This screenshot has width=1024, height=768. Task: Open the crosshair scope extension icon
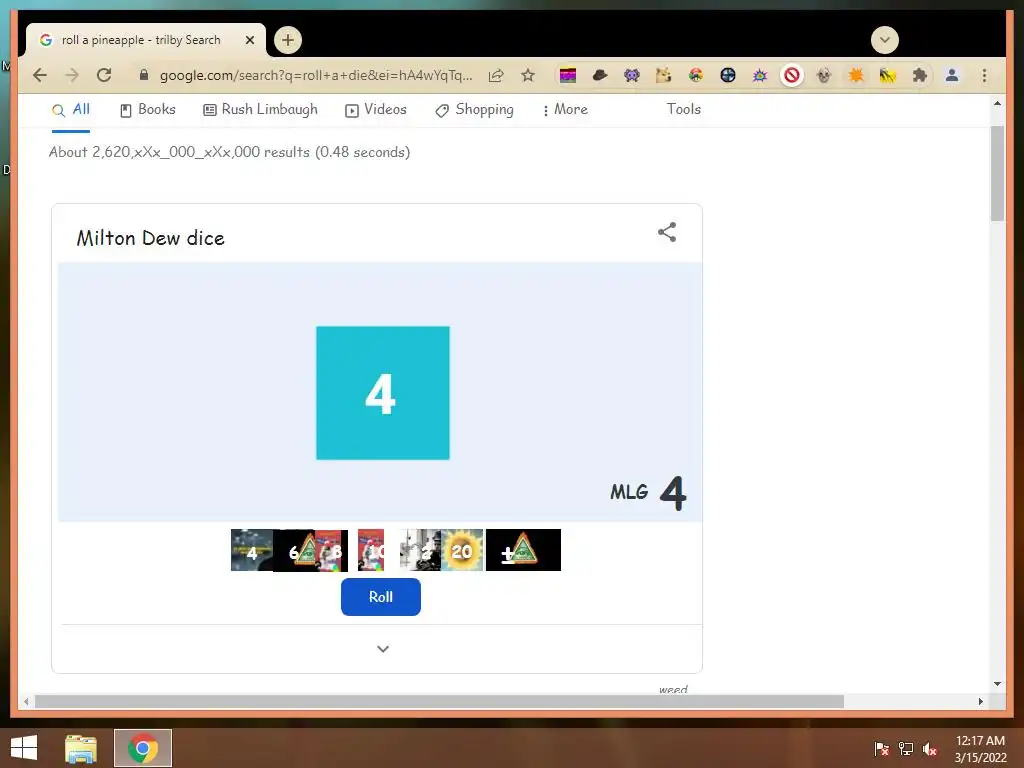pos(728,75)
